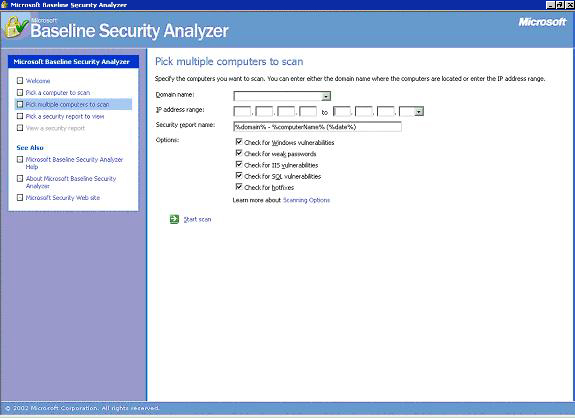Click the bullet icon beside About Microsoft Baseline Security Analyzer
Viewport: 575px width, 418px height.
[x=20, y=179]
